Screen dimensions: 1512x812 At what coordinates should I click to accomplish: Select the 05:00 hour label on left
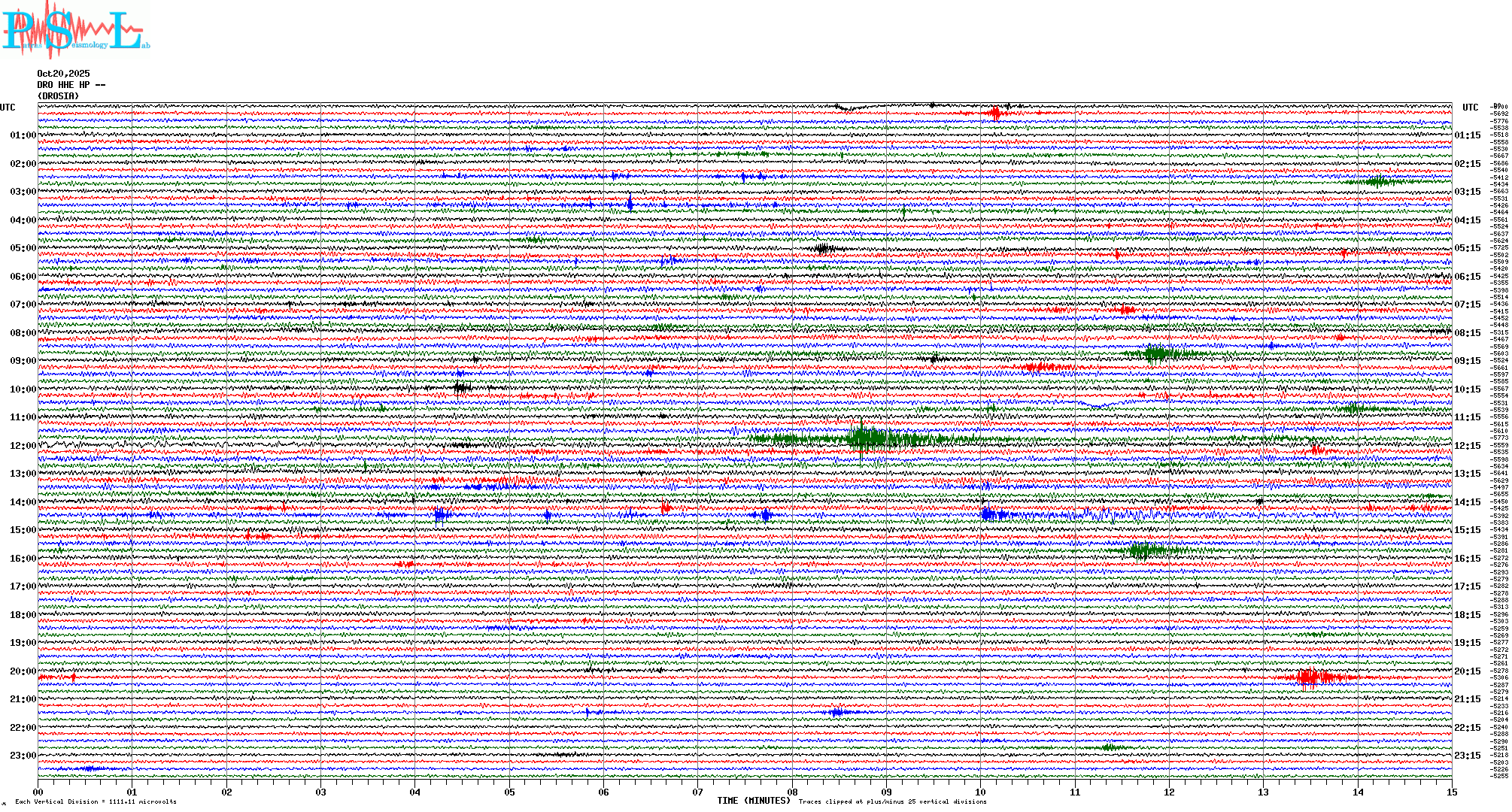pyautogui.click(x=23, y=248)
